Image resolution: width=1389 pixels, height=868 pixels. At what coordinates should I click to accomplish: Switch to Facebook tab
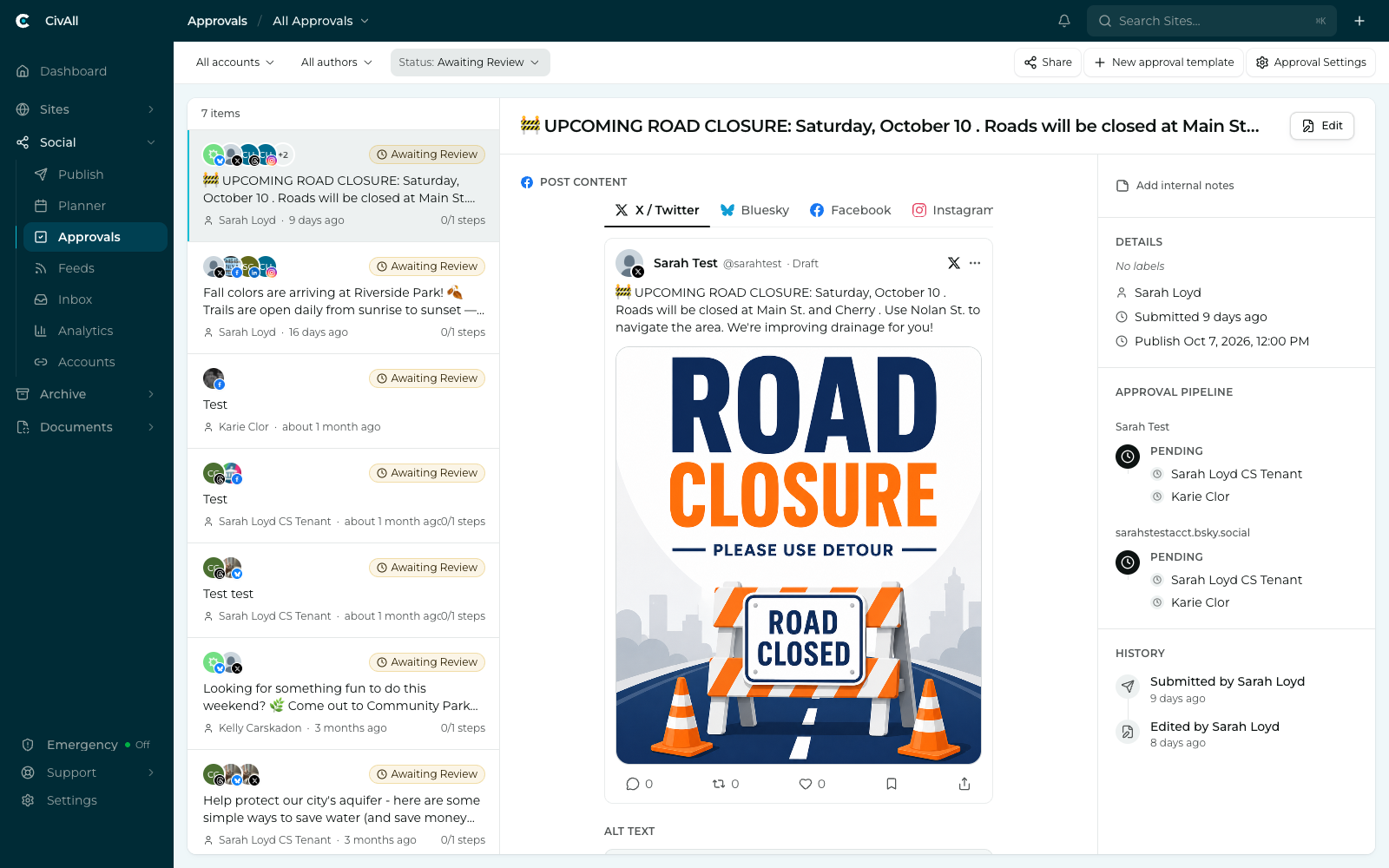[850, 210]
